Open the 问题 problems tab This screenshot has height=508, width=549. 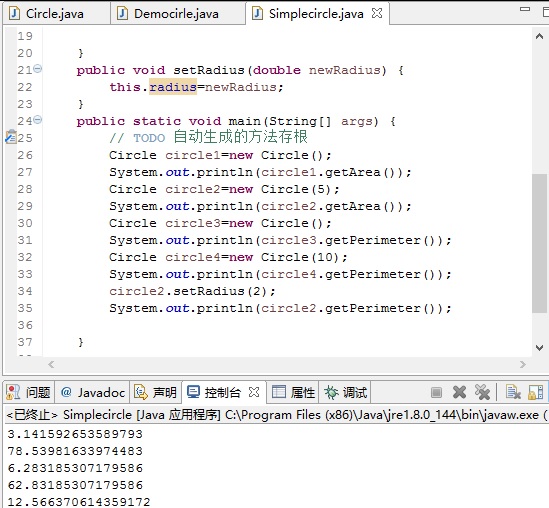29,392
